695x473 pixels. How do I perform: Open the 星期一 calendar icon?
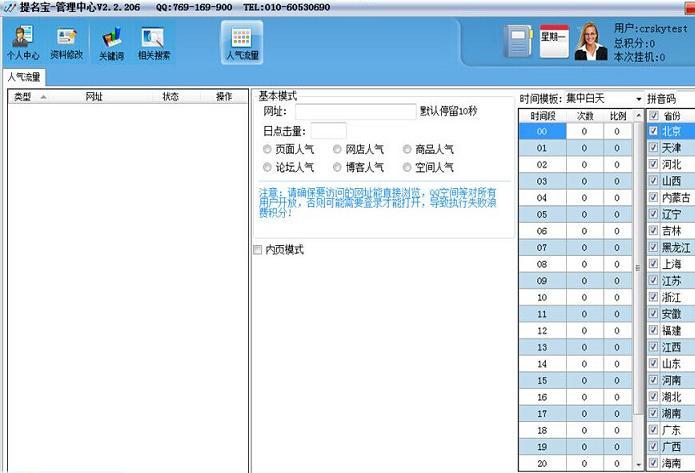(x=554, y=41)
